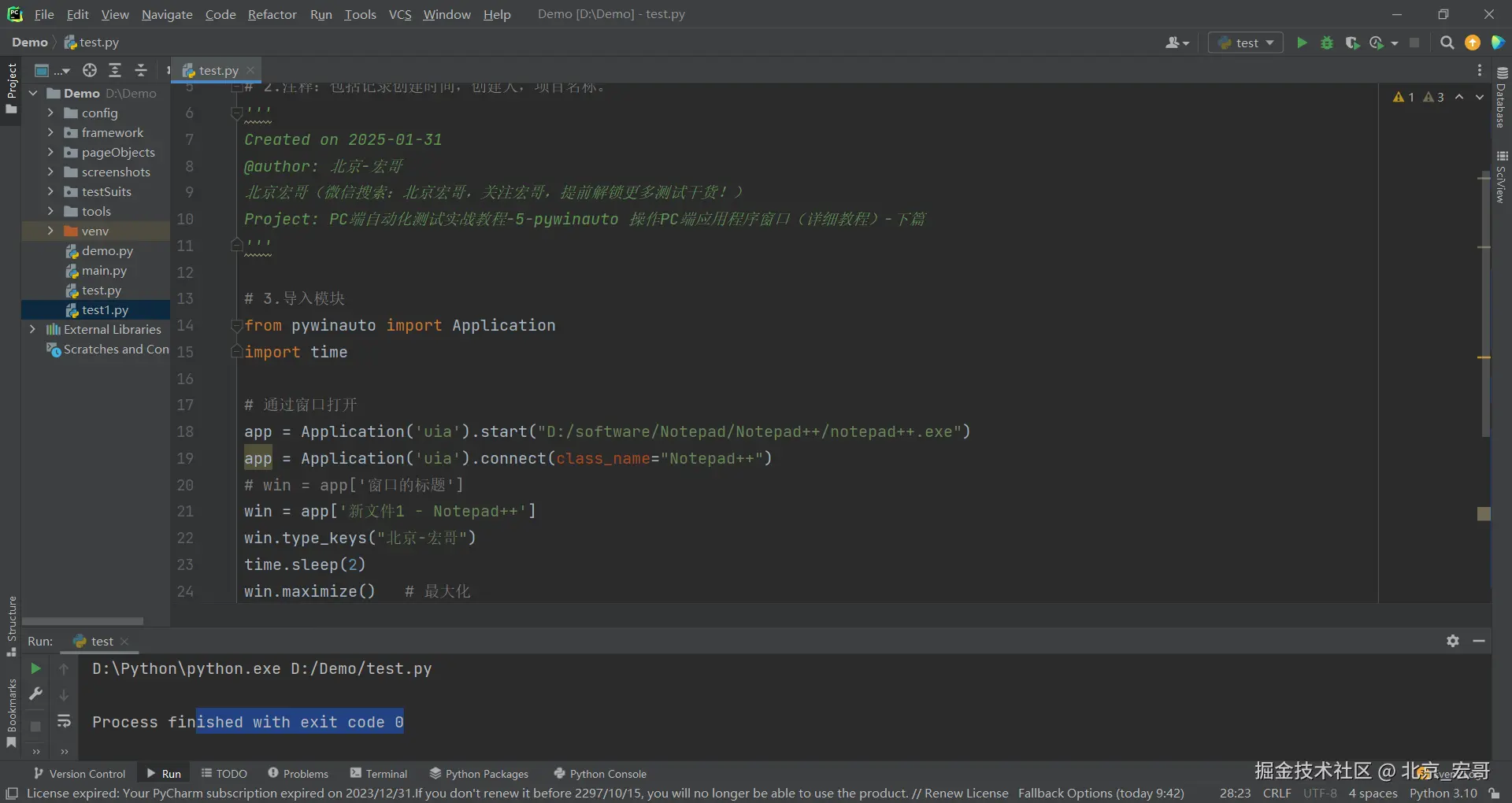Toggle the Database tool window sidebar button
The height and width of the screenshot is (803, 1512).
click(x=1502, y=98)
